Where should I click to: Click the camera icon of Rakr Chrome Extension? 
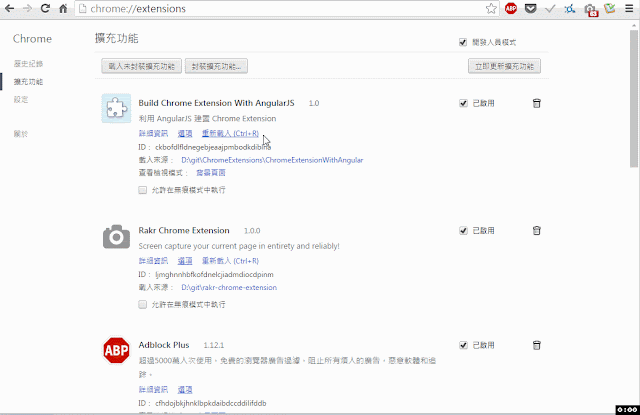[x=116, y=236]
